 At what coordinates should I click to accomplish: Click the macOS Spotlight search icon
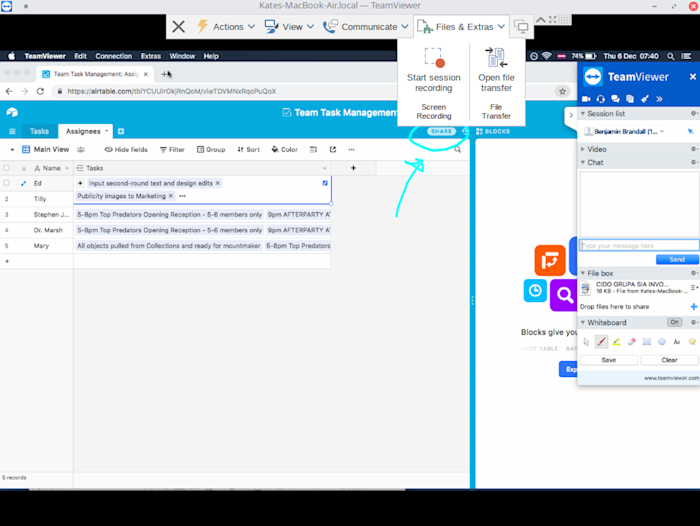pyautogui.click(x=671, y=56)
